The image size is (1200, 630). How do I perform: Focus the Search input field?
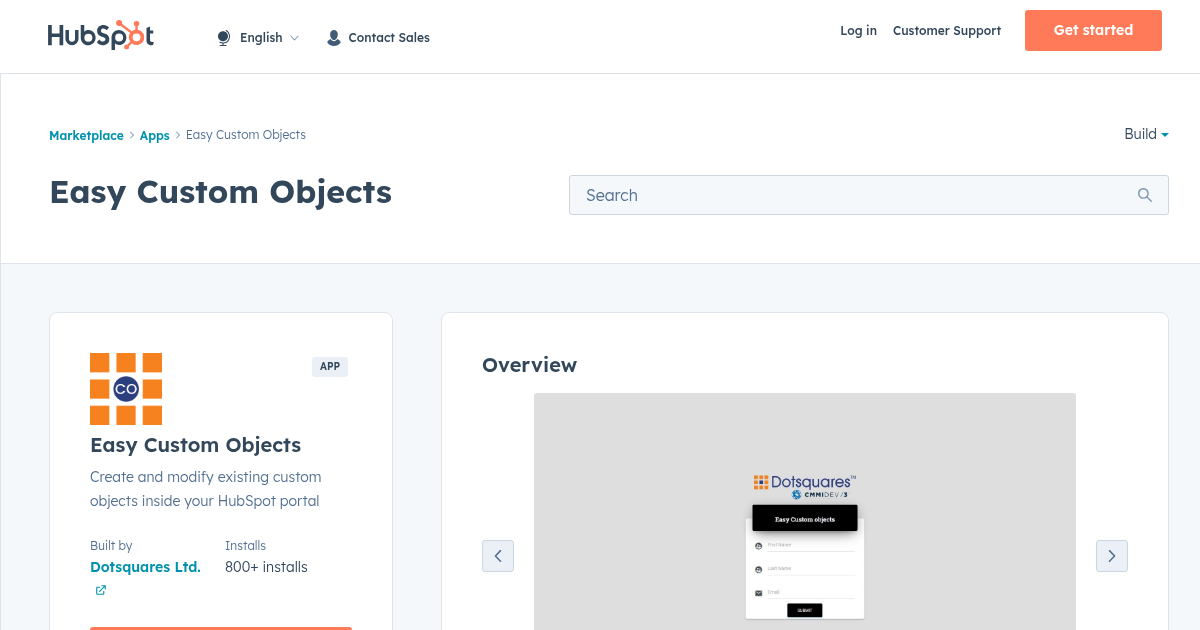868,195
